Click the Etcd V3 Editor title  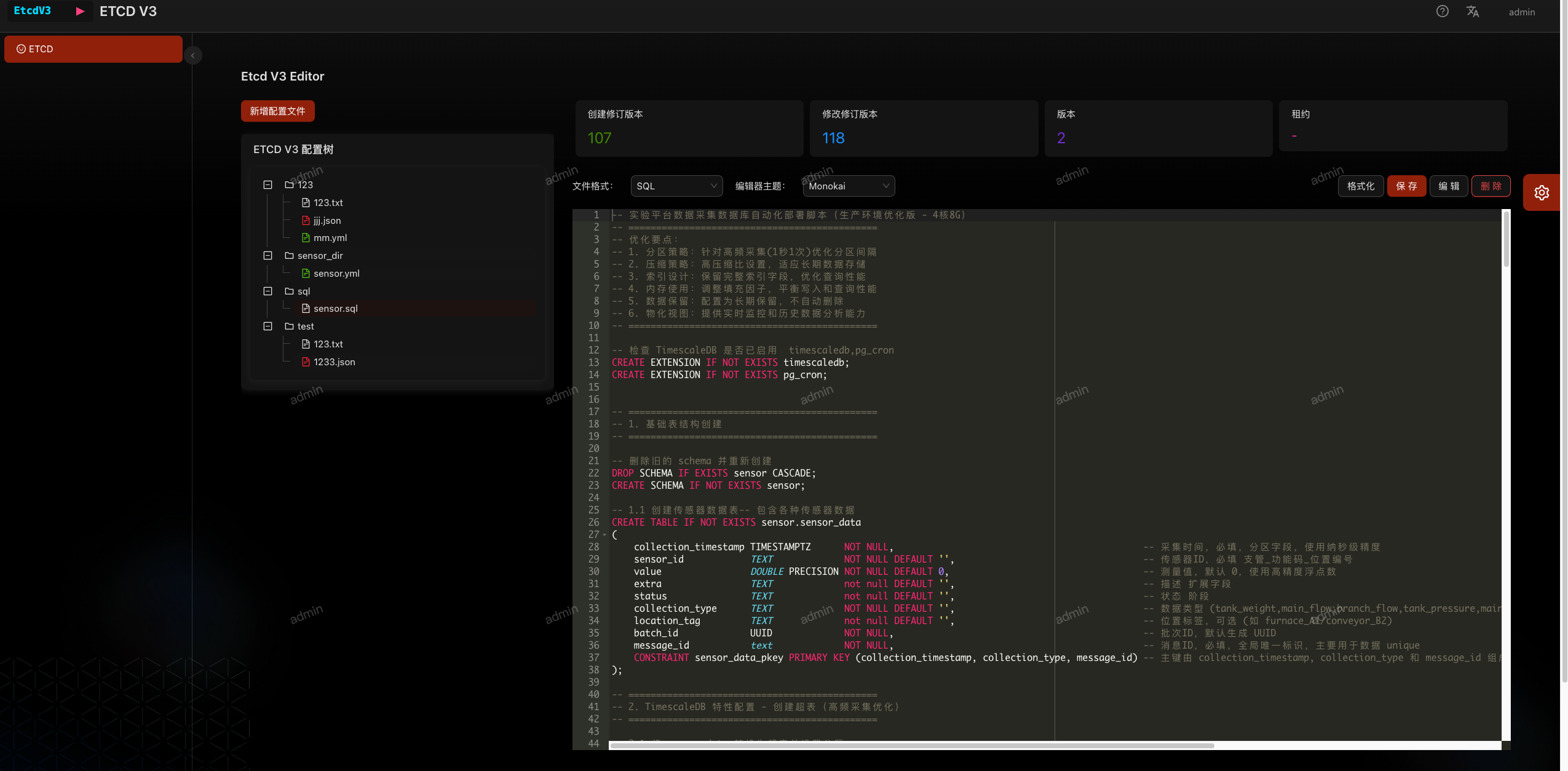click(x=282, y=76)
